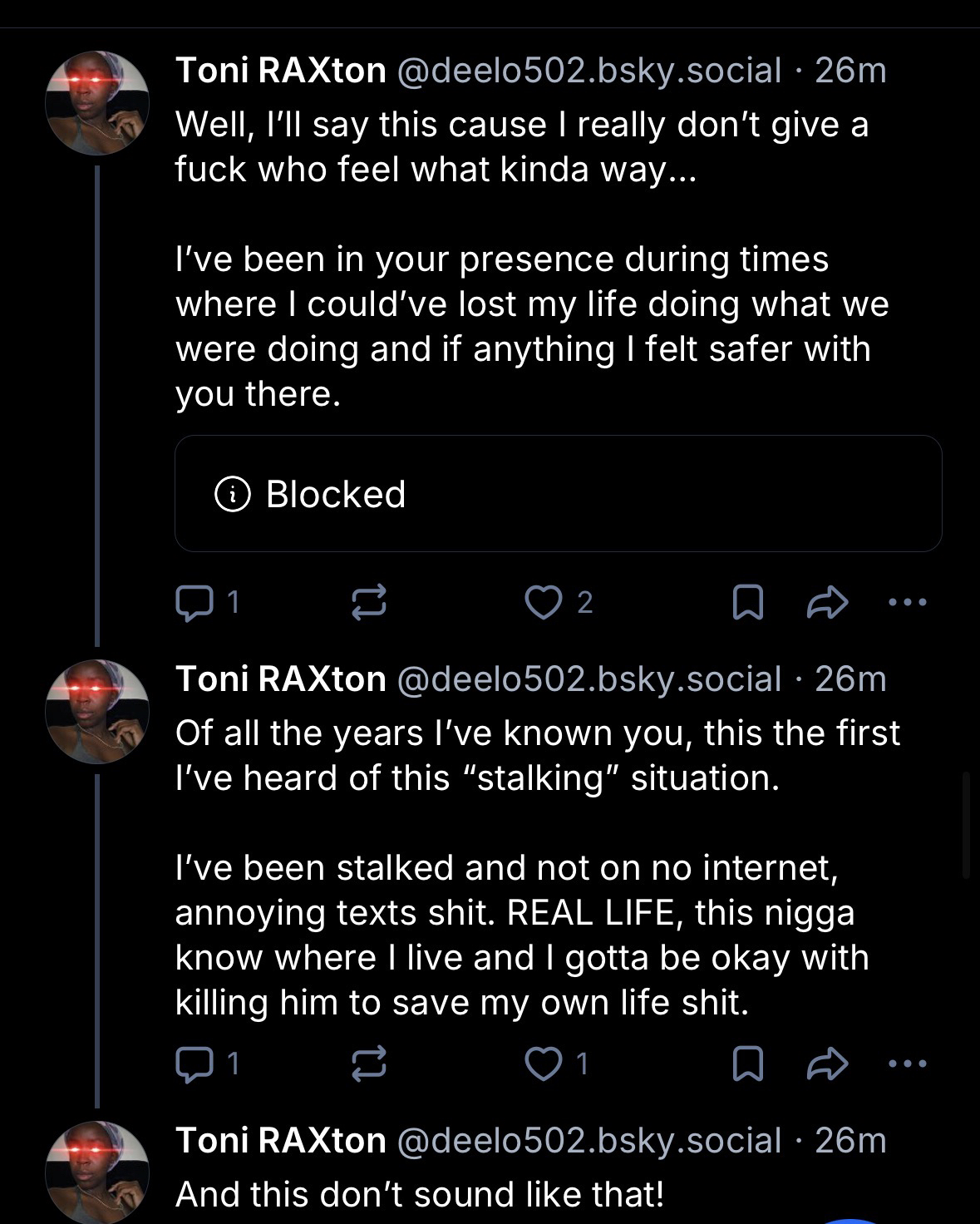Image resolution: width=980 pixels, height=1224 pixels.
Task: Open Toni RAXton's avatar on second post
Action: [x=97, y=712]
